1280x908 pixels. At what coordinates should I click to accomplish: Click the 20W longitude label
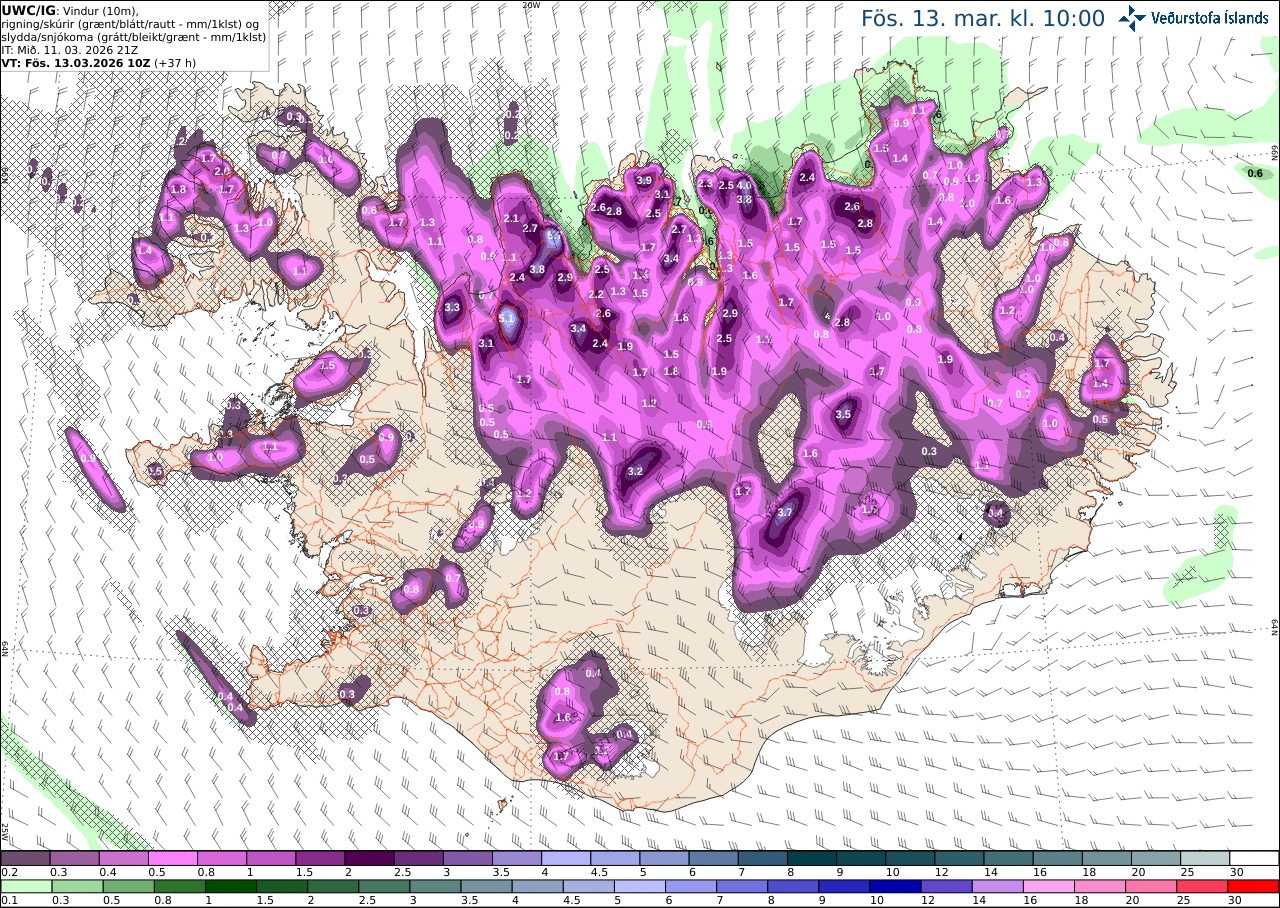pyautogui.click(x=532, y=5)
